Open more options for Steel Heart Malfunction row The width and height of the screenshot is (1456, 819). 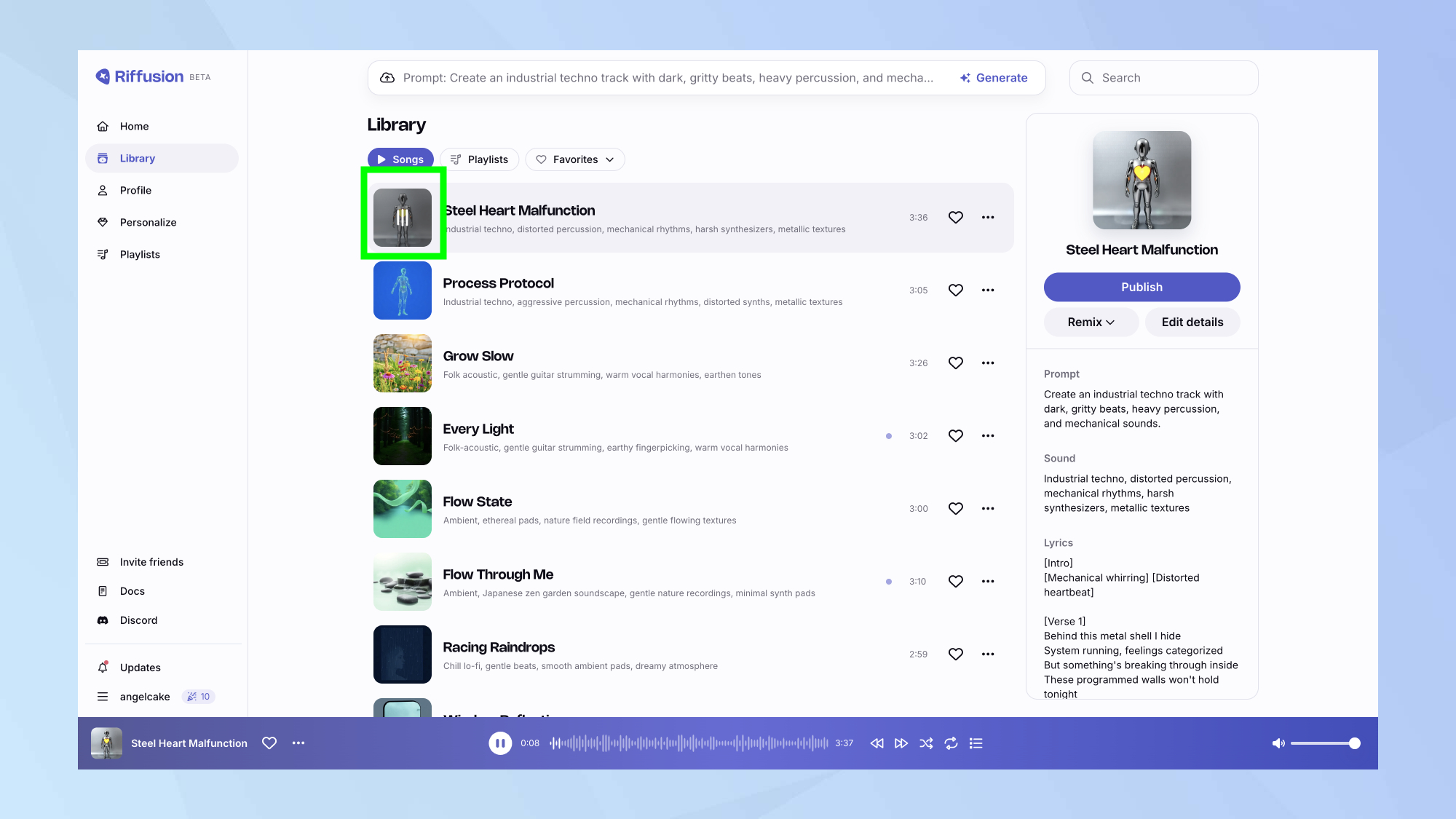pos(988,218)
